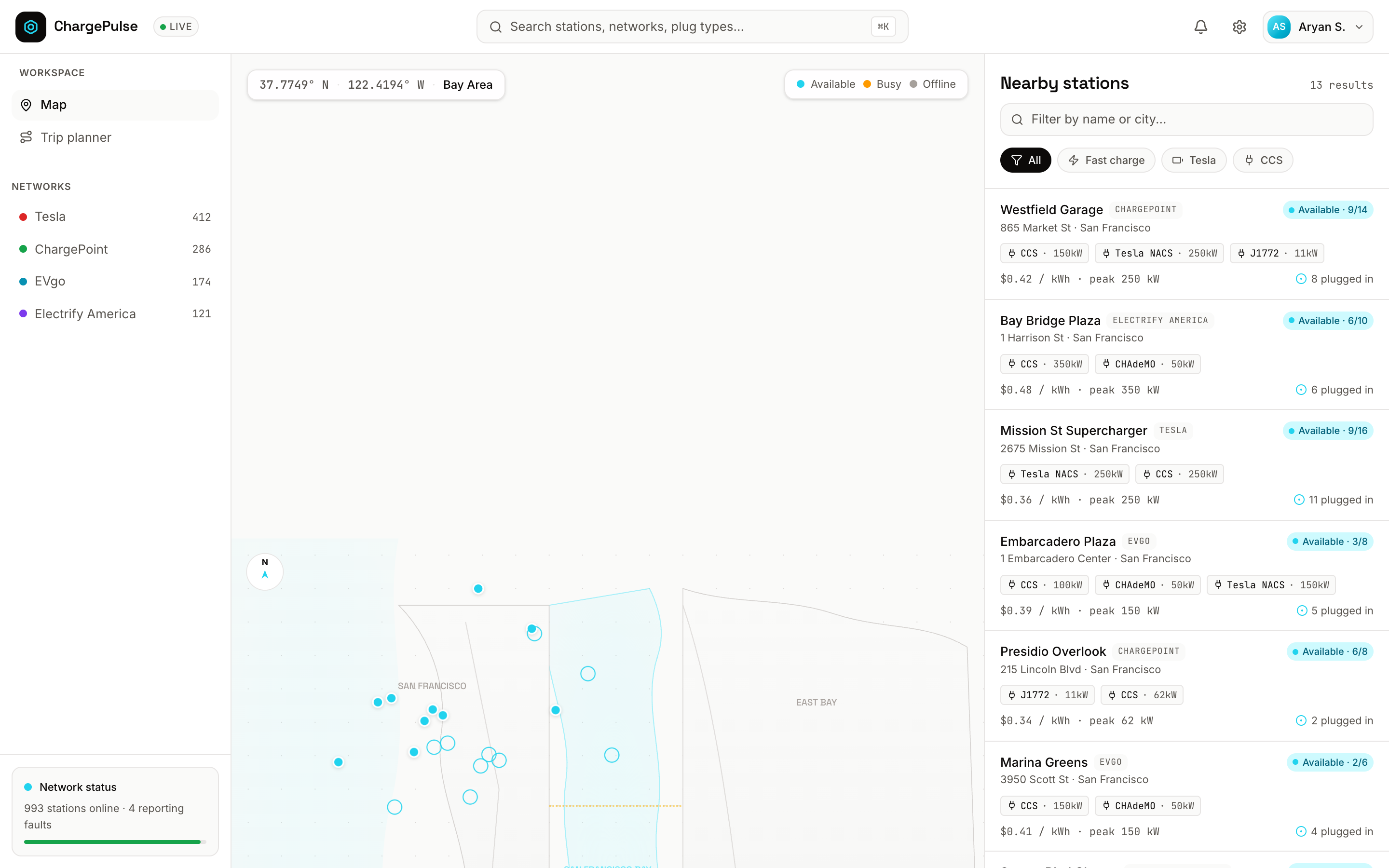Select the Electrify America network row
This screenshot has width=1389, height=868.
pyautogui.click(x=115, y=313)
